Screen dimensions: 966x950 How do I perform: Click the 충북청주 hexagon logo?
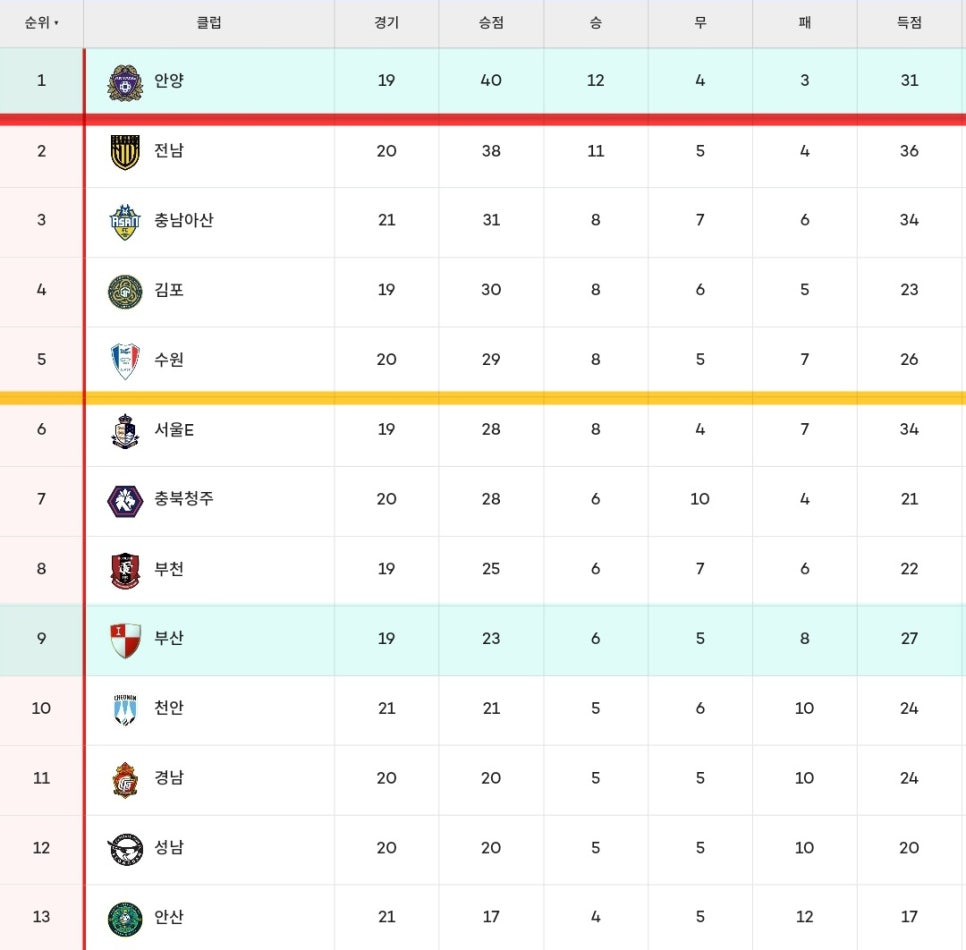click(125, 500)
